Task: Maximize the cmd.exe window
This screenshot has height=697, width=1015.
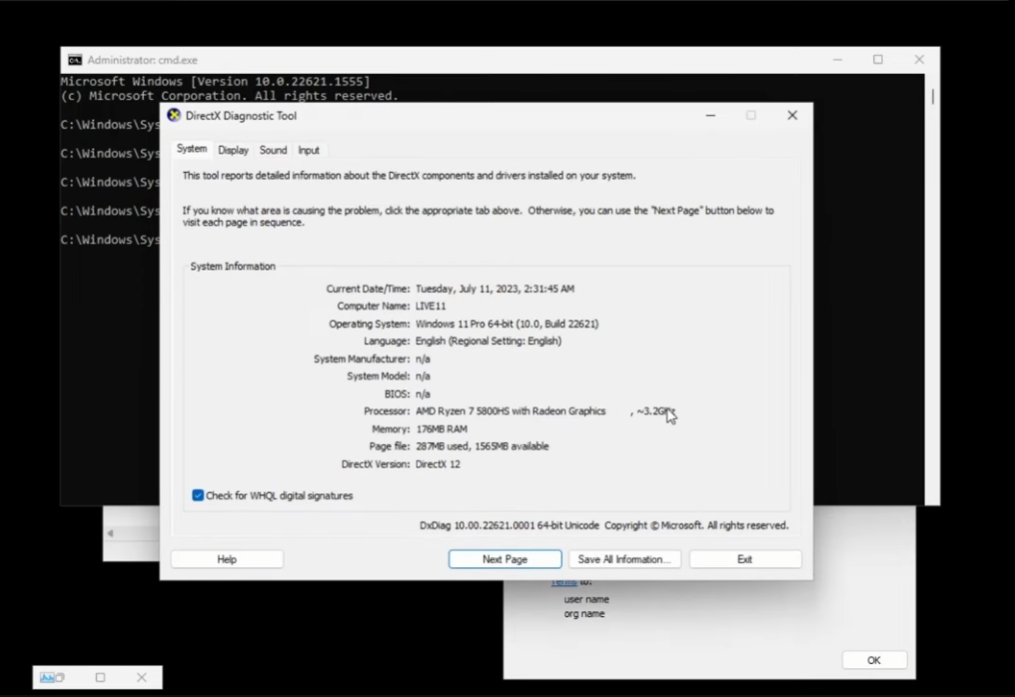Action: click(x=878, y=60)
